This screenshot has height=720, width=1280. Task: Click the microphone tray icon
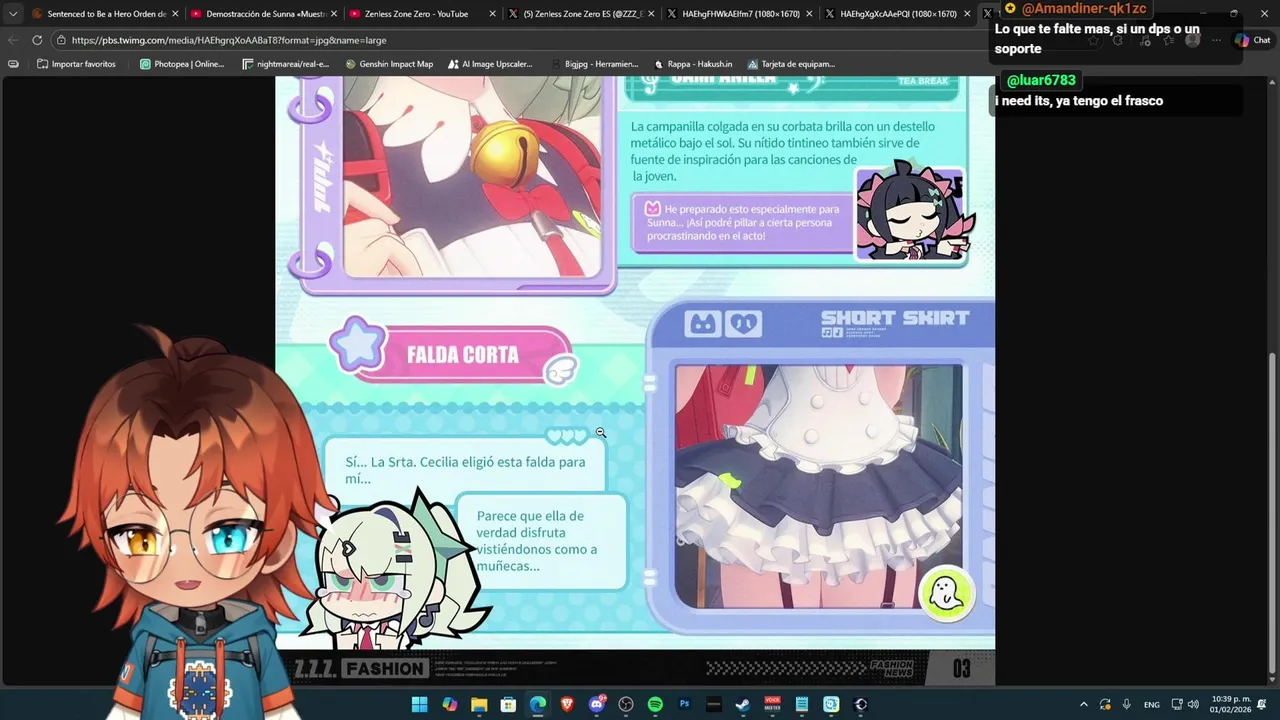1127,704
